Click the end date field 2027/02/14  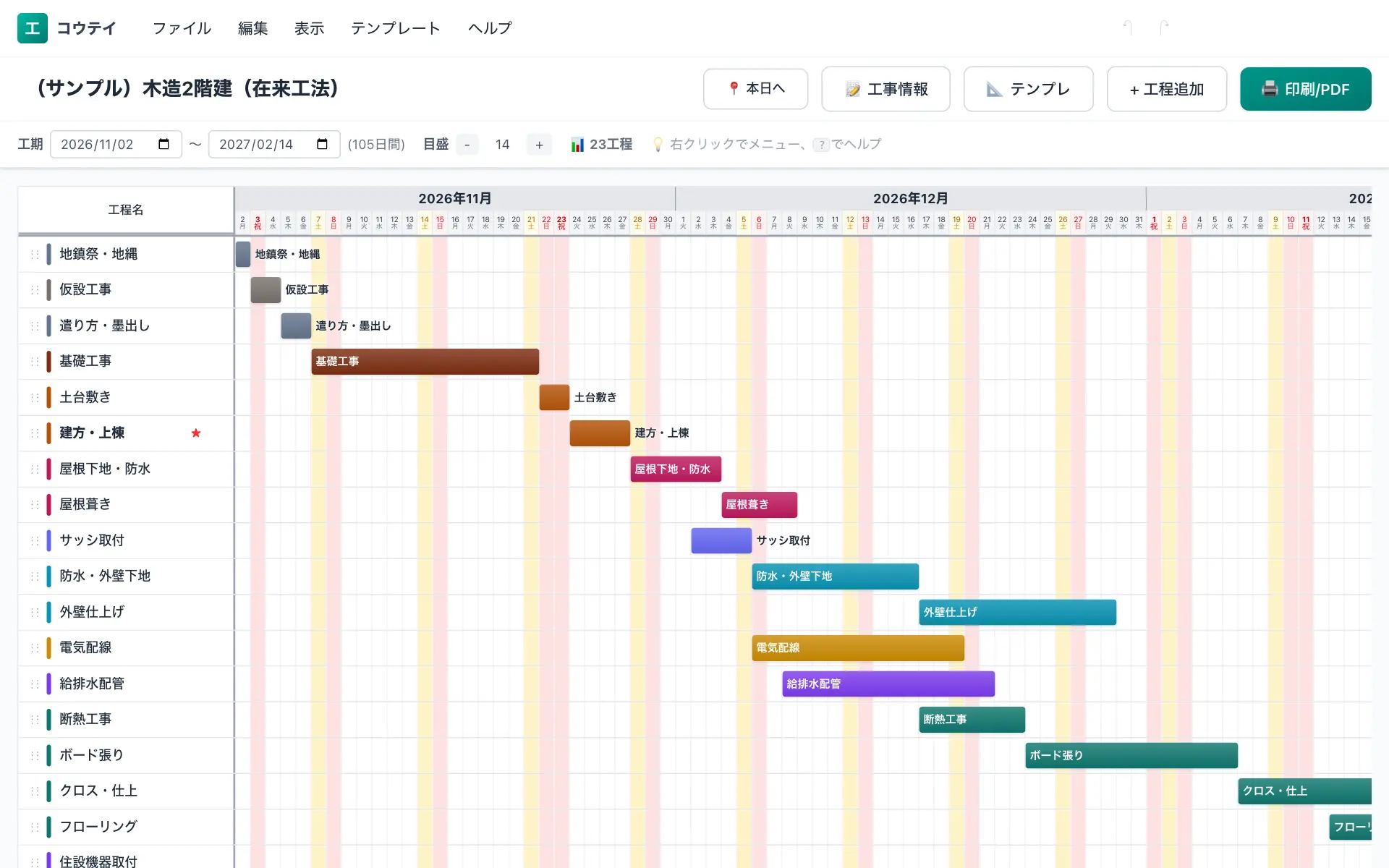[x=274, y=145]
